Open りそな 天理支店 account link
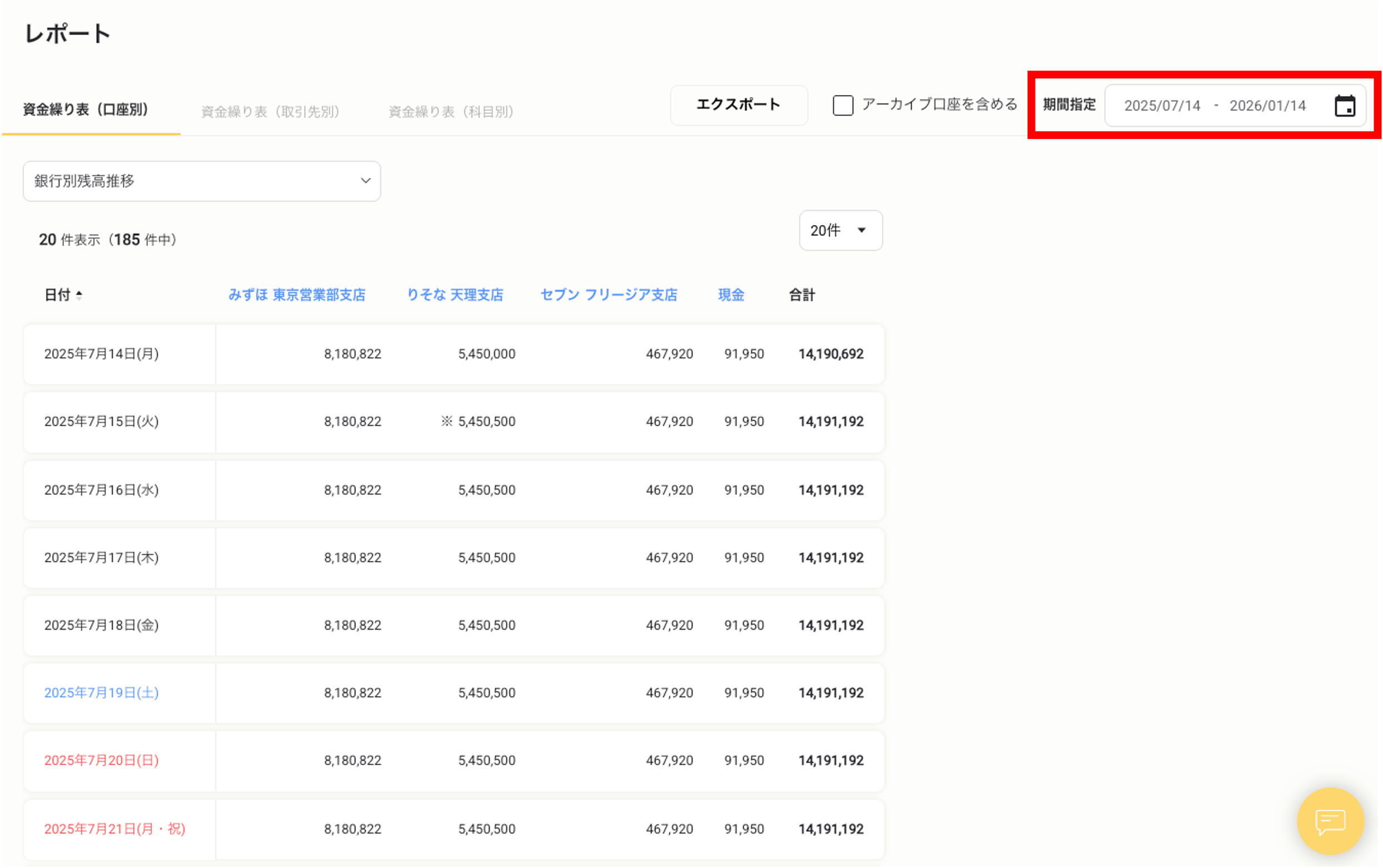Screen dimensions: 1383x868 455,295
